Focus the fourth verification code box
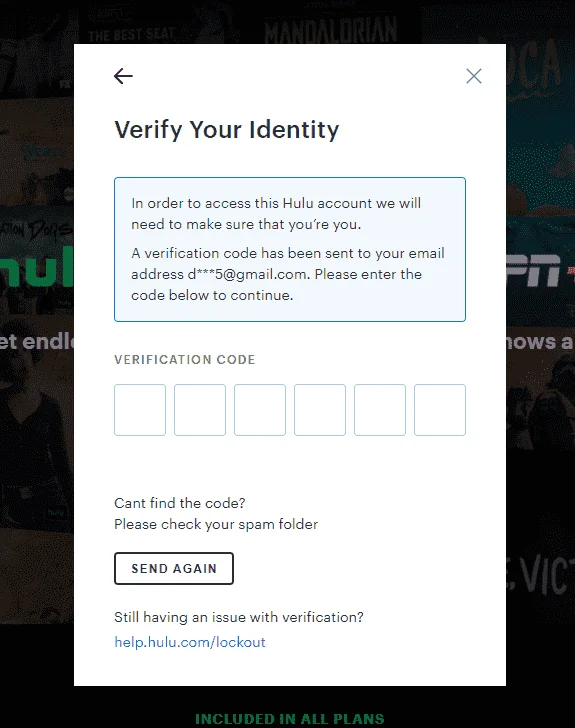The width and height of the screenshot is (575, 728). [320, 410]
